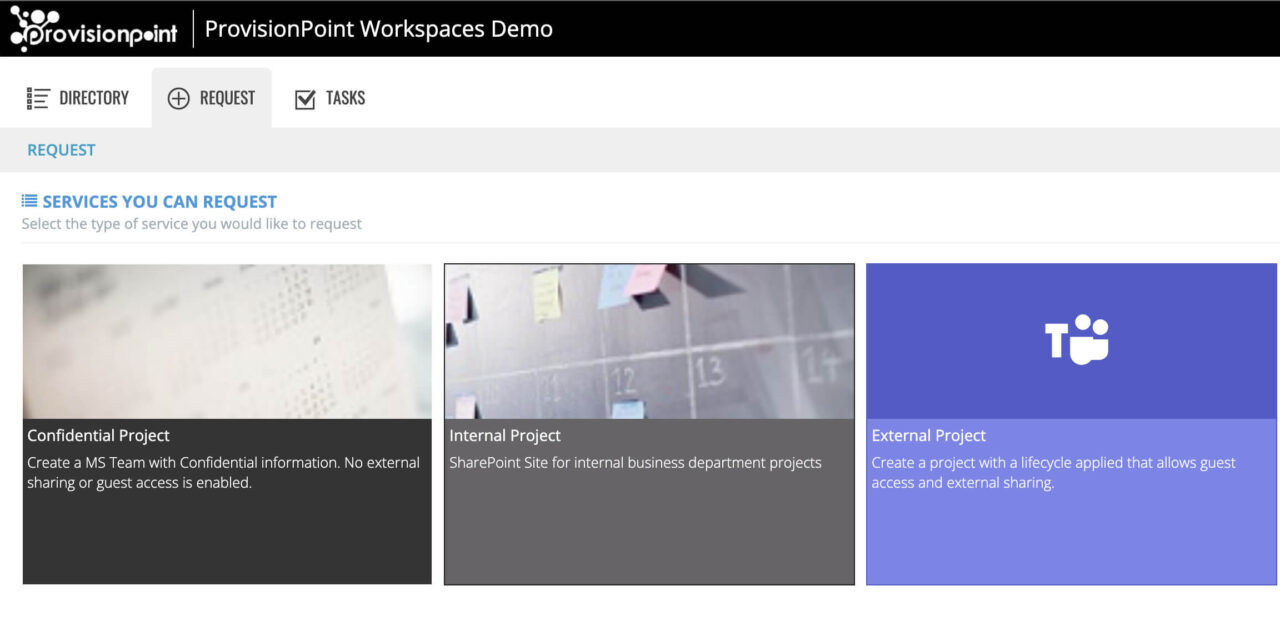Click the ProvisionPoint logo
Viewport: 1280px width, 641px height.
pos(95,28)
